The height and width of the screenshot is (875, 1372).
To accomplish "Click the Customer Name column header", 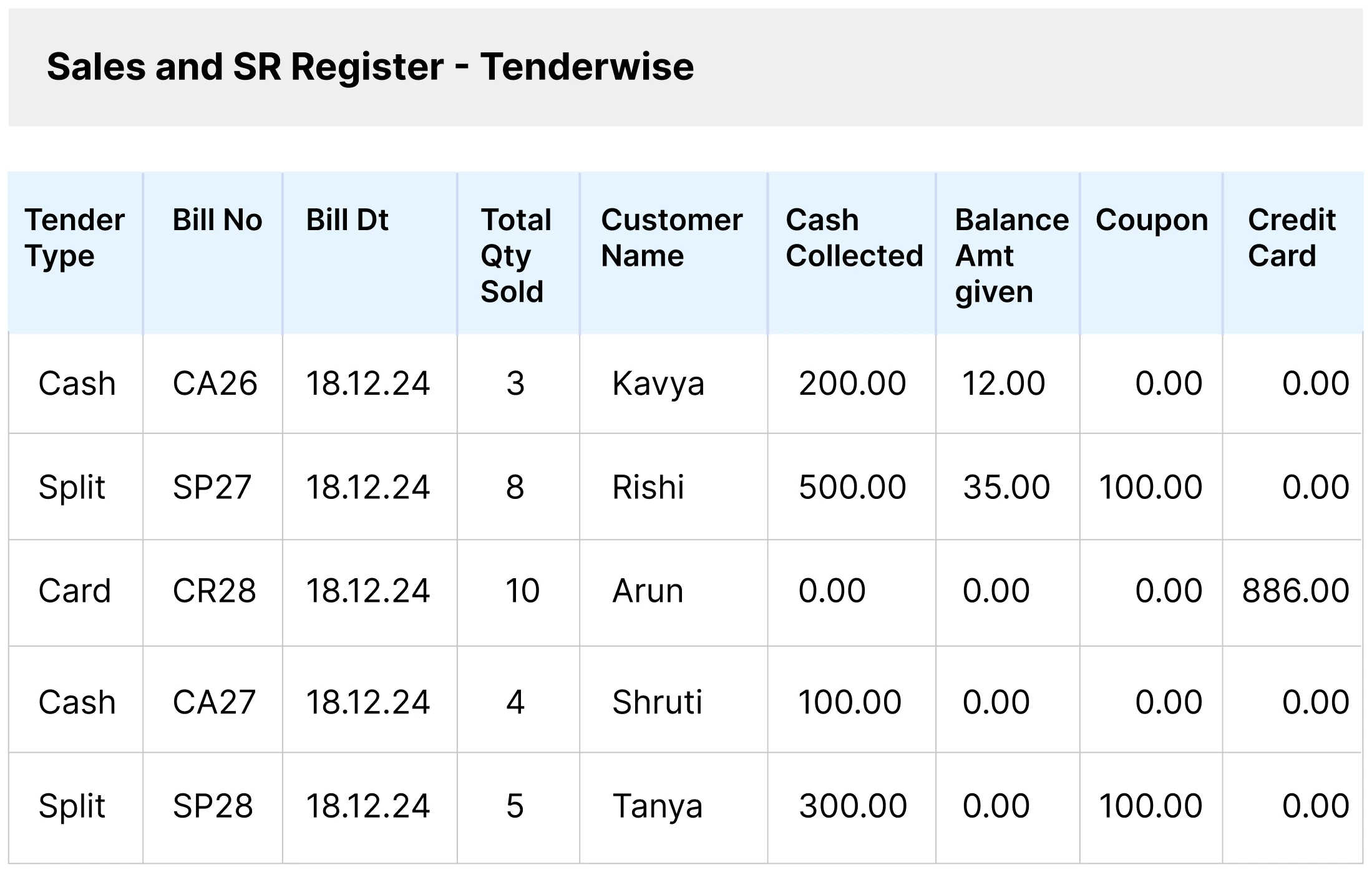I will pyautogui.click(x=671, y=238).
